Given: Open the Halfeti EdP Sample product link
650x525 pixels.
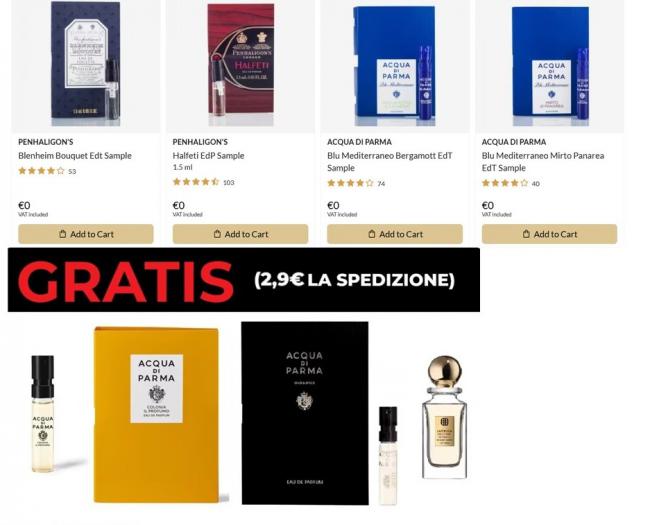Looking at the screenshot, I should 209,156.
